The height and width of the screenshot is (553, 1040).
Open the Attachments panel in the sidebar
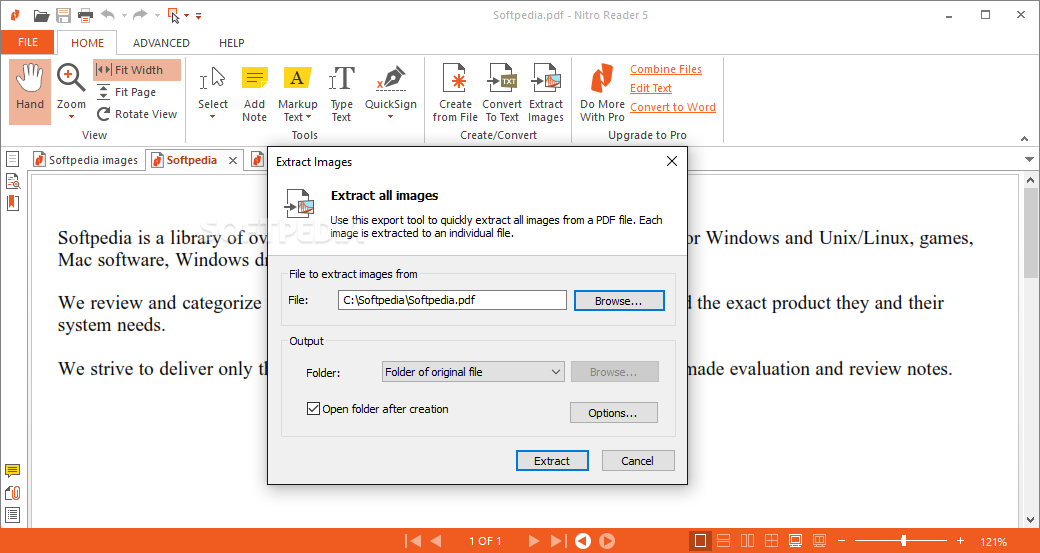coord(13,493)
